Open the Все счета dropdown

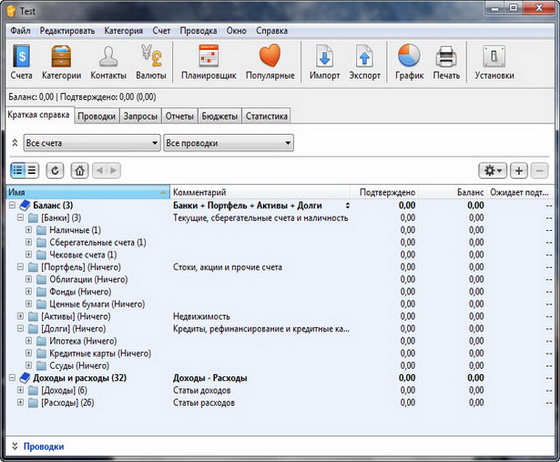tap(92, 143)
